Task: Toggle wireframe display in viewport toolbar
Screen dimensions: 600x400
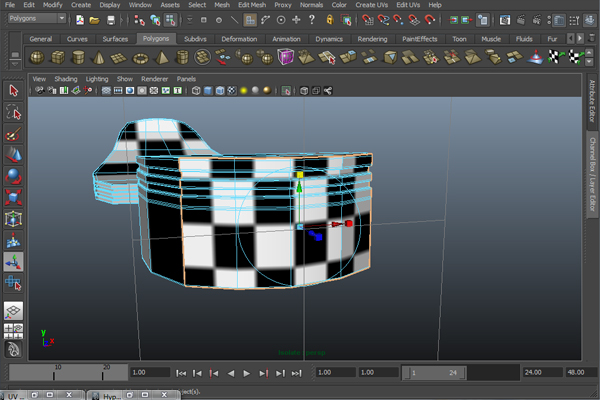Action: [196, 91]
